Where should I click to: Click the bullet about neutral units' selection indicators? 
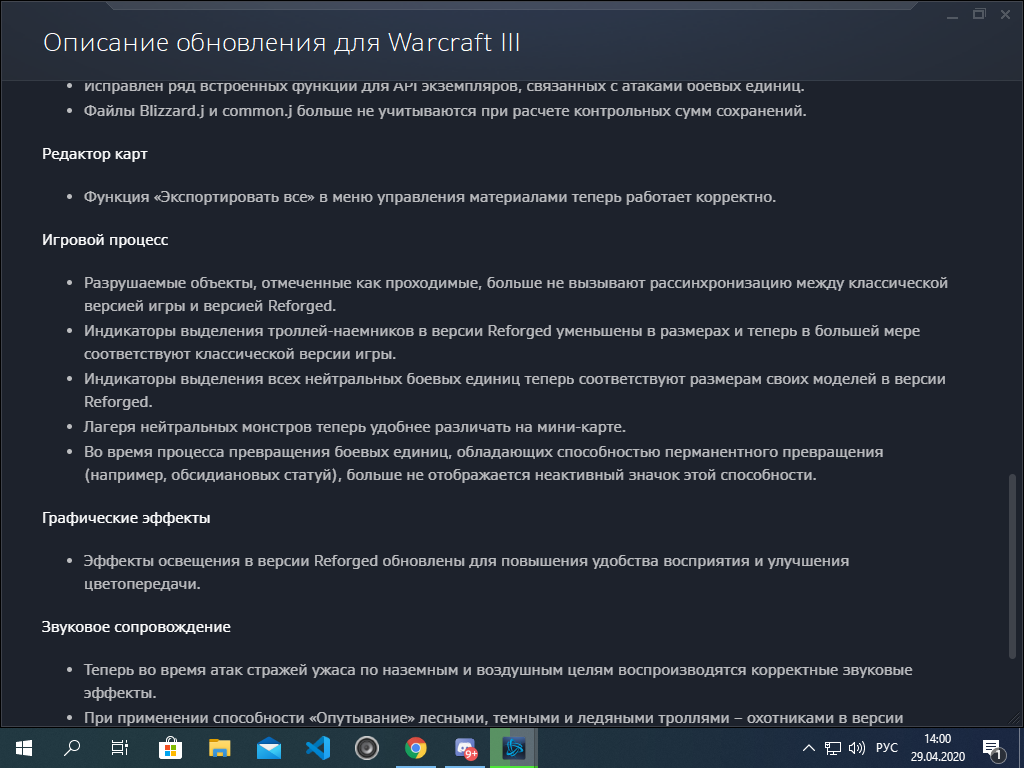coord(515,391)
